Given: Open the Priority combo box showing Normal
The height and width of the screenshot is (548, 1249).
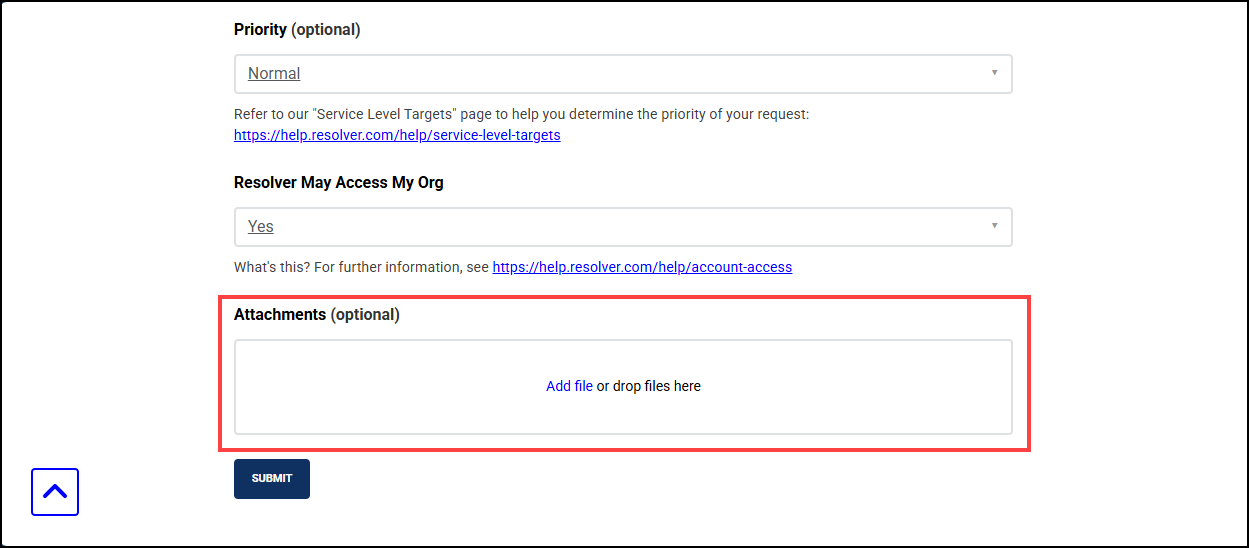Looking at the screenshot, I should (x=600, y=74).
